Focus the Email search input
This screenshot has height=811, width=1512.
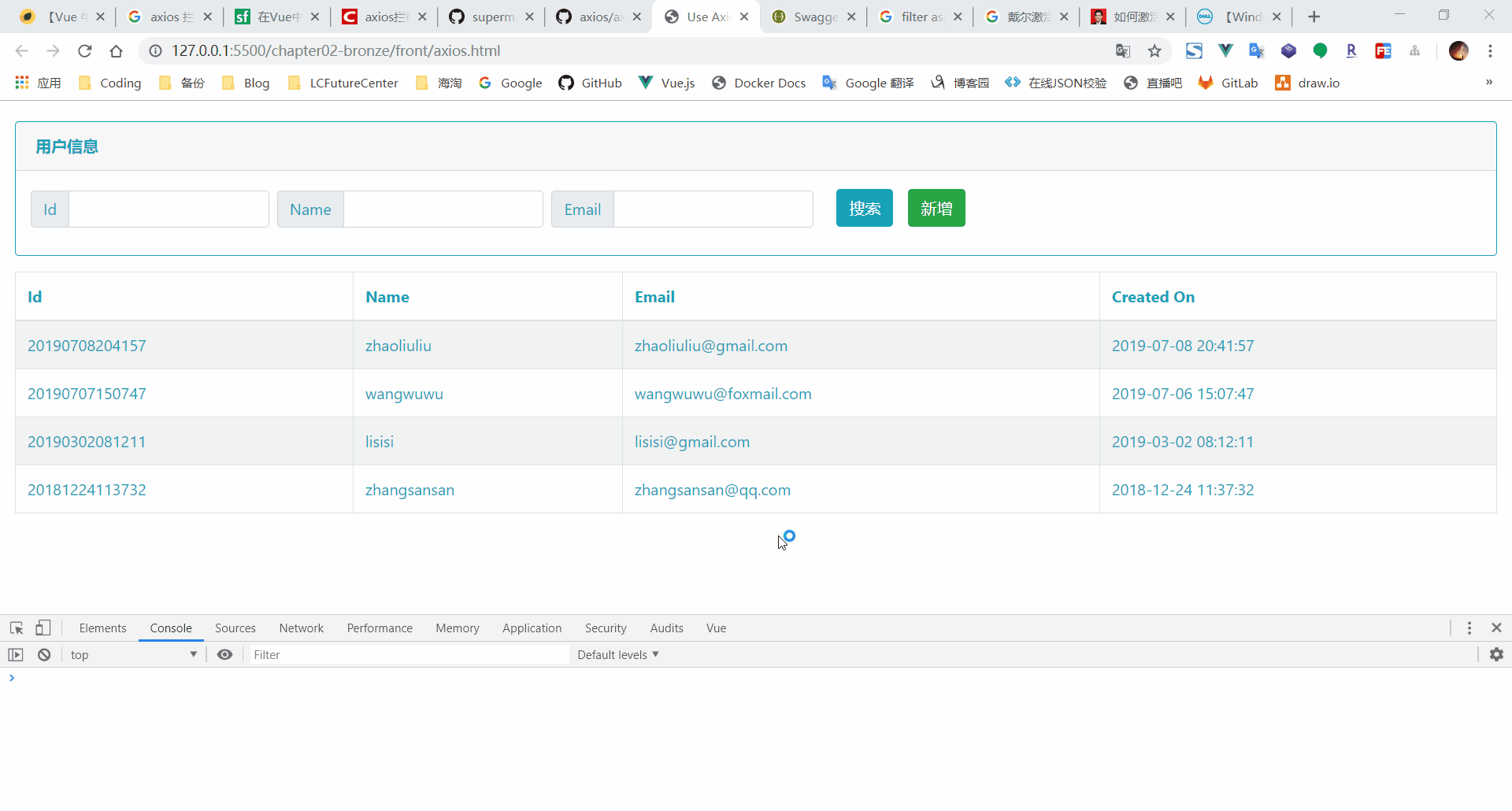tap(713, 209)
